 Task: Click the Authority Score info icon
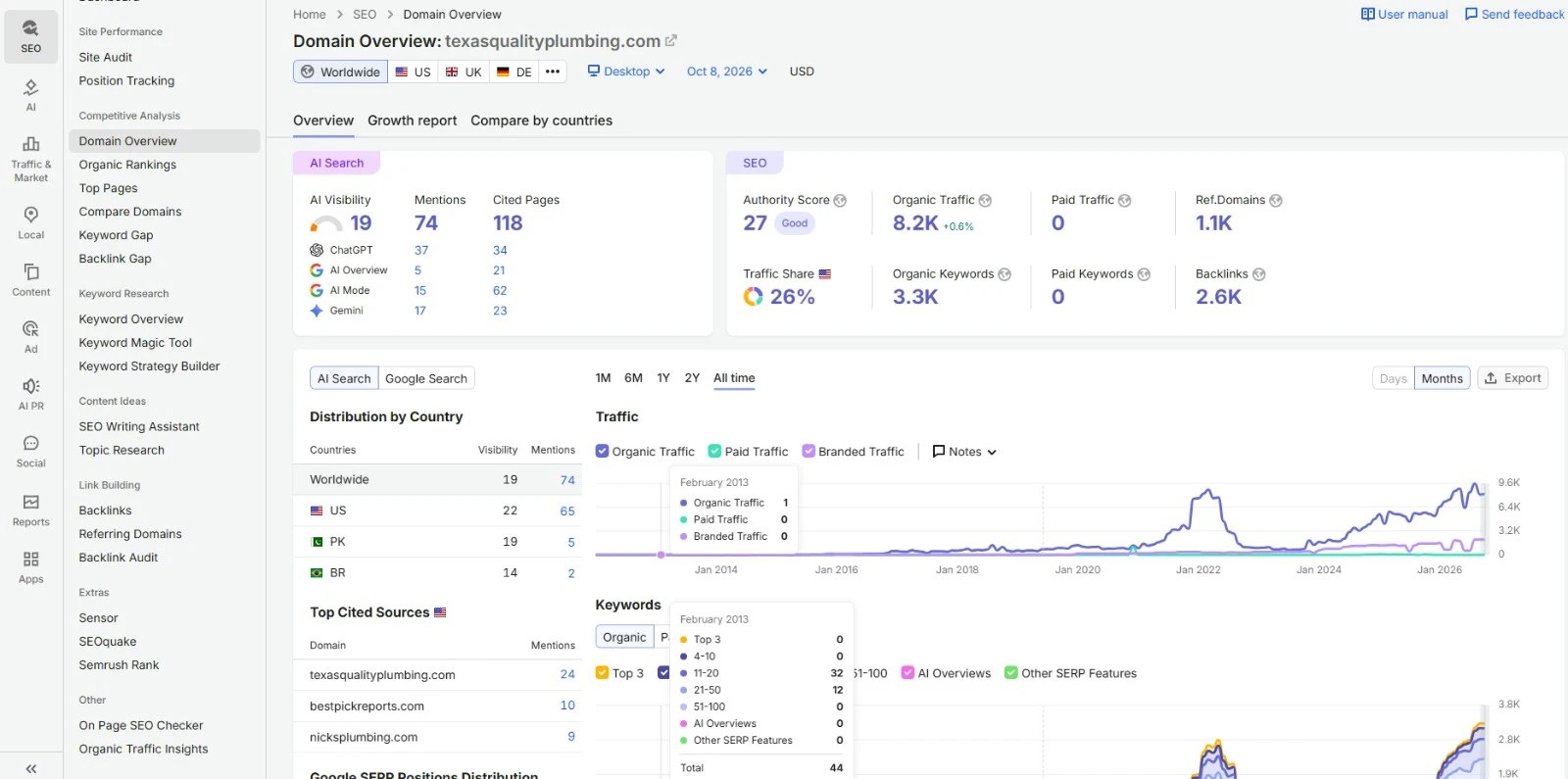[x=840, y=200]
